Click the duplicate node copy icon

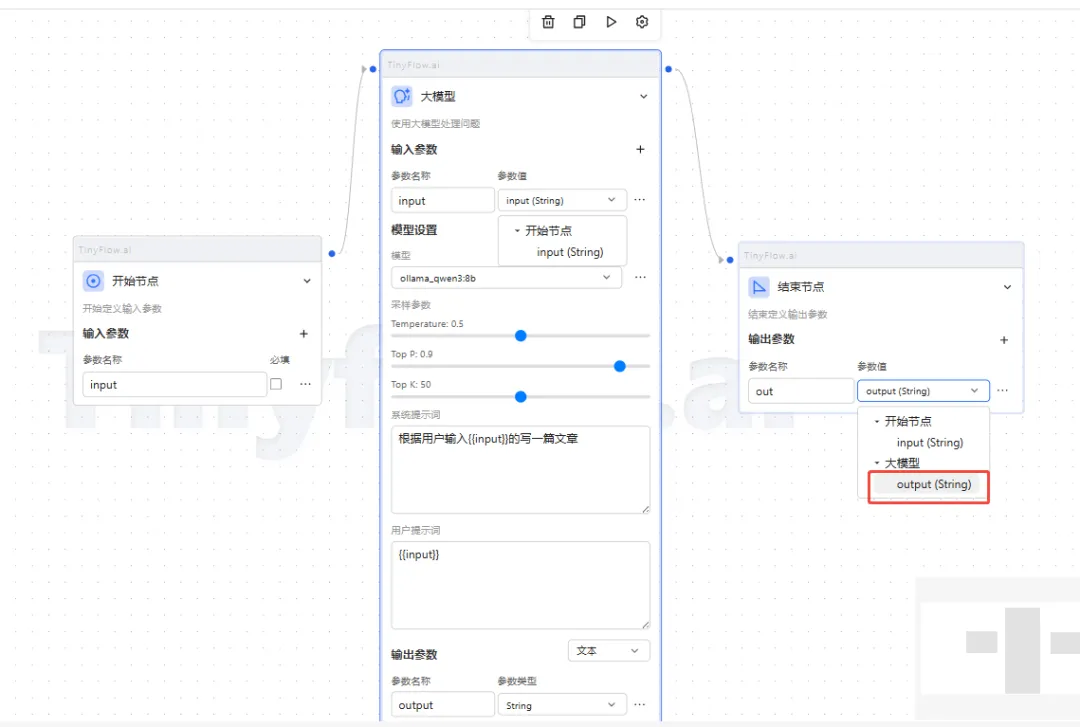(579, 22)
